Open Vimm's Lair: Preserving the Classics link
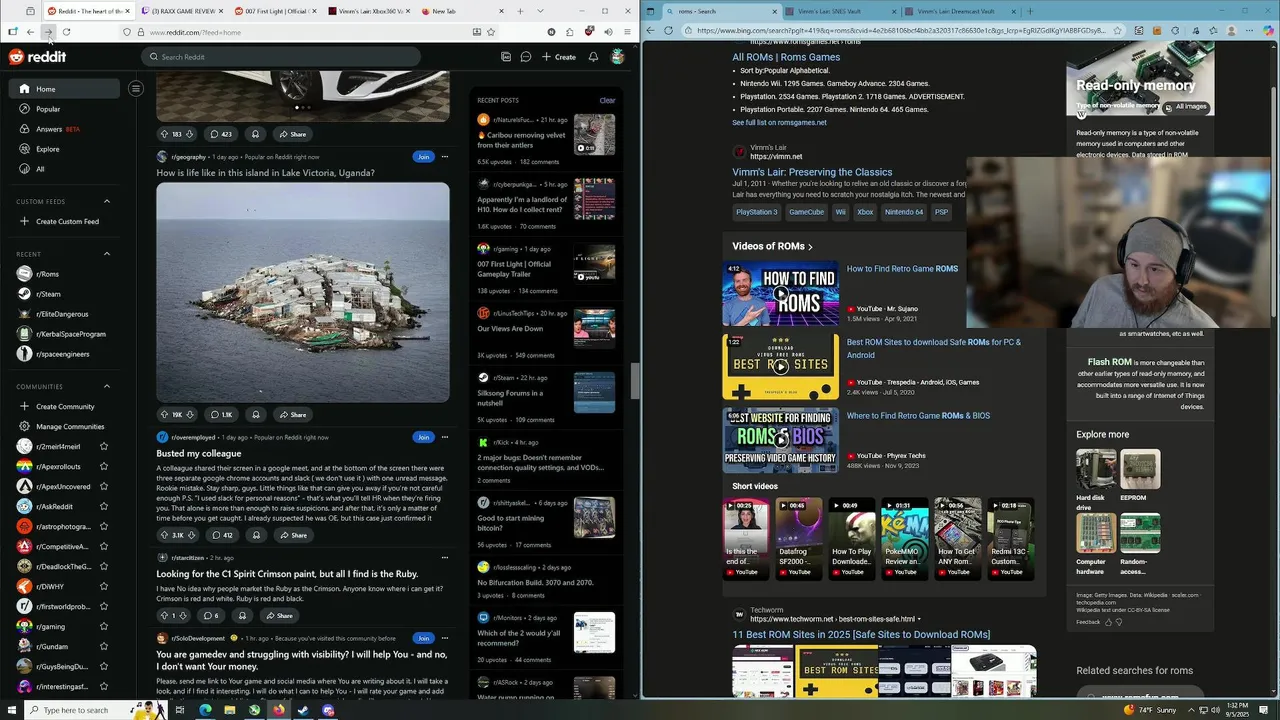Image resolution: width=1280 pixels, height=720 pixels. (x=812, y=172)
